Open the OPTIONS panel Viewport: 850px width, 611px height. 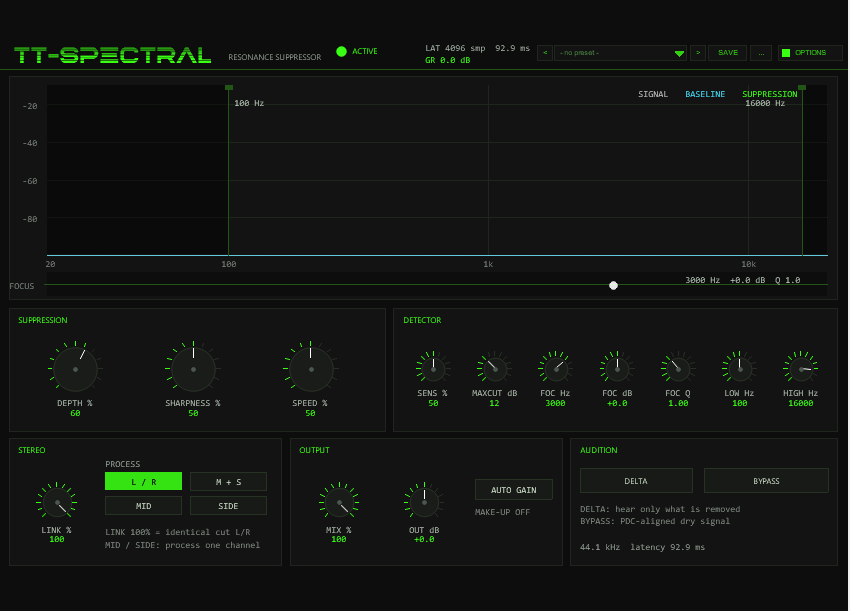[x=810, y=53]
